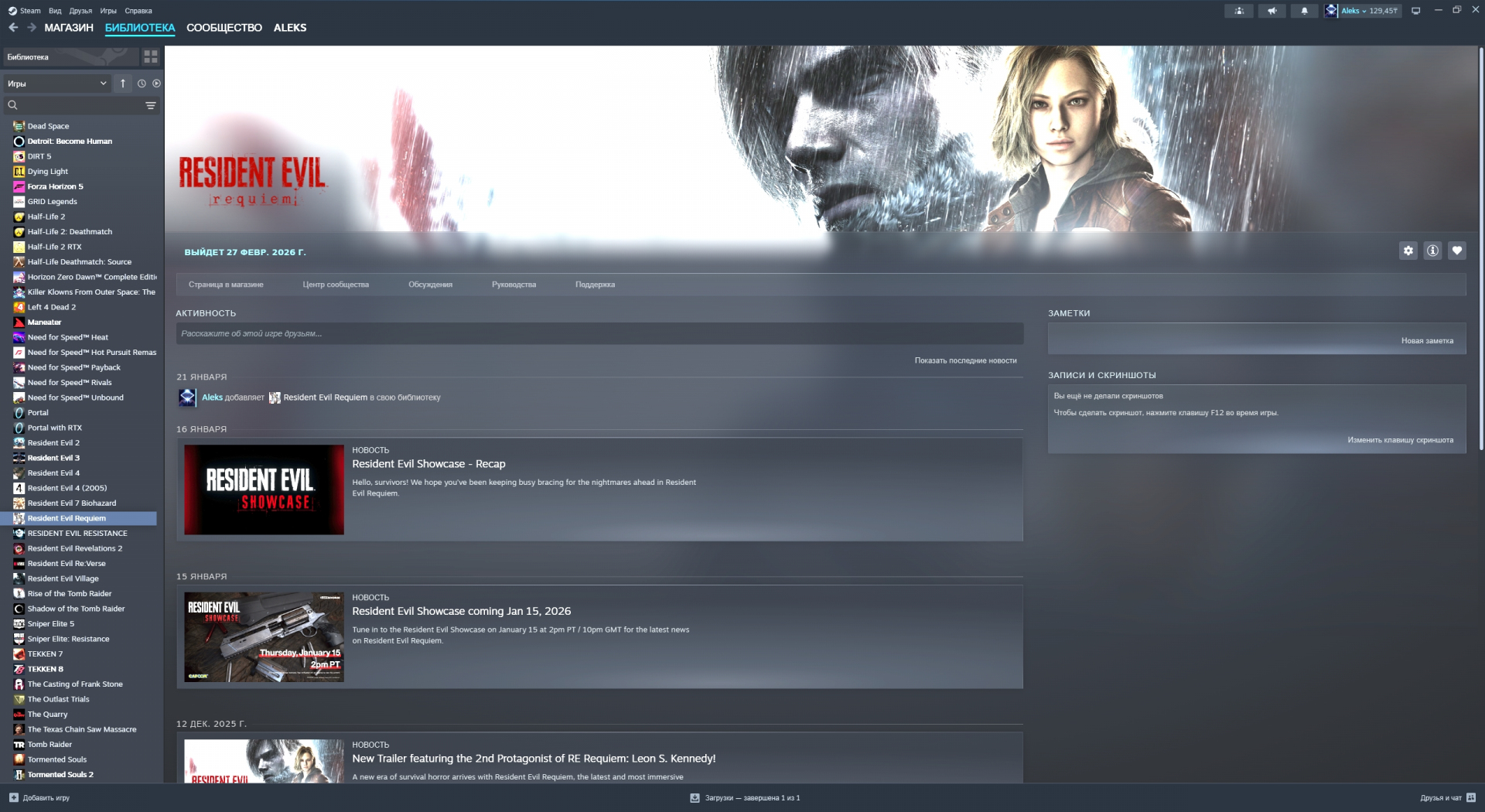Open game settings gear for Resident Evil Requiem
Screen dimensions: 1485x812
point(1408,251)
